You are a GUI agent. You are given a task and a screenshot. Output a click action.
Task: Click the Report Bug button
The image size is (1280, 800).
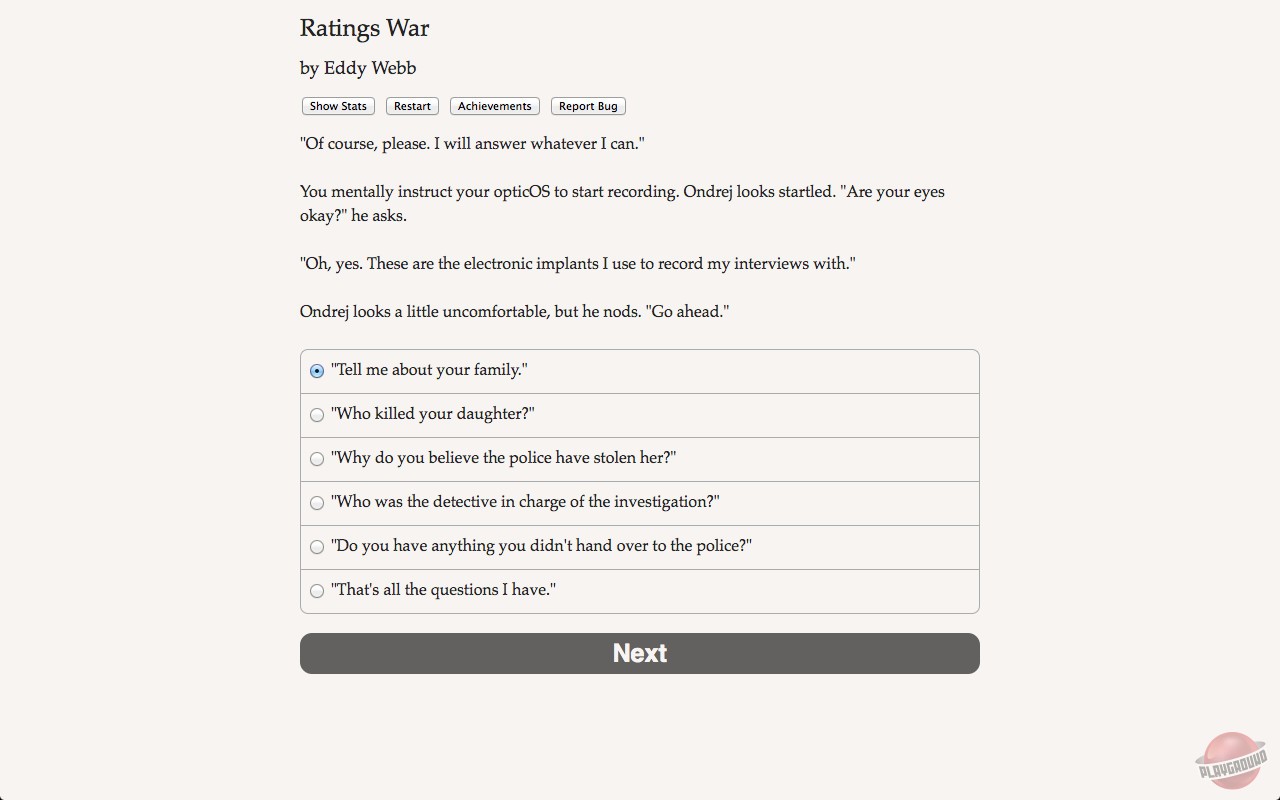pyautogui.click(x=588, y=105)
